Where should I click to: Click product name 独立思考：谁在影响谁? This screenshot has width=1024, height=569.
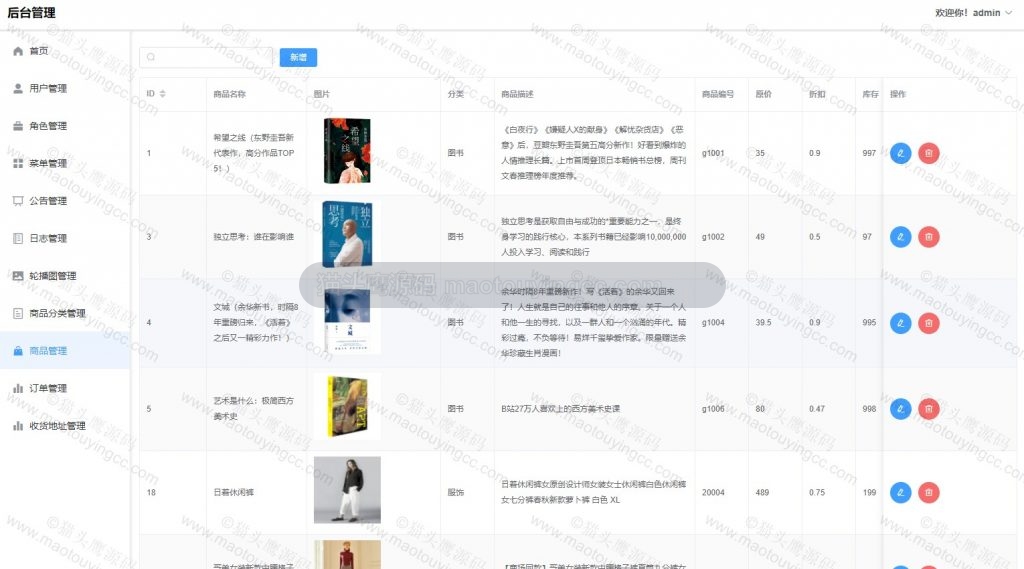pos(253,236)
